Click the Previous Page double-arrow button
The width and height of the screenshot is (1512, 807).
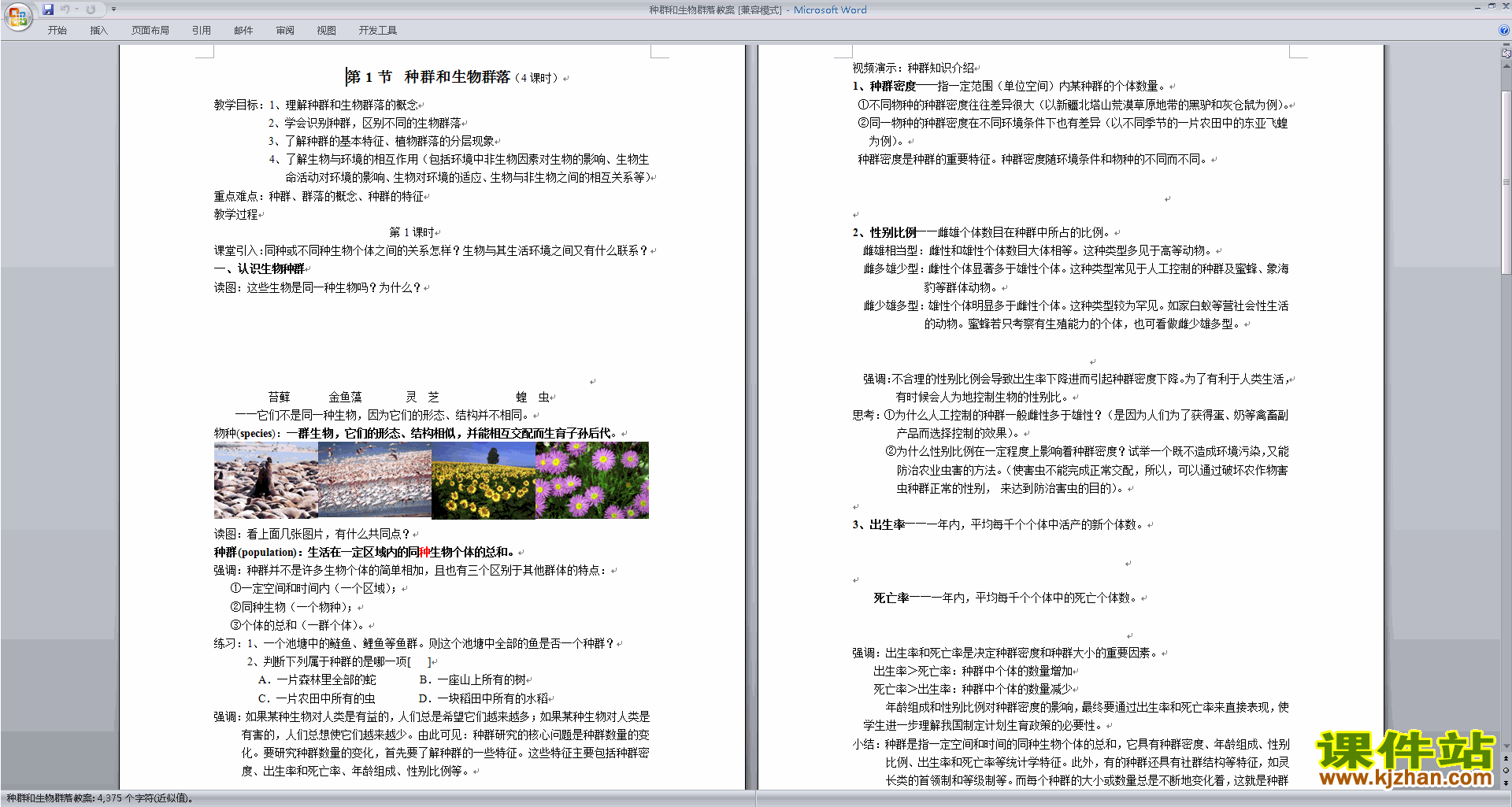point(1506,758)
